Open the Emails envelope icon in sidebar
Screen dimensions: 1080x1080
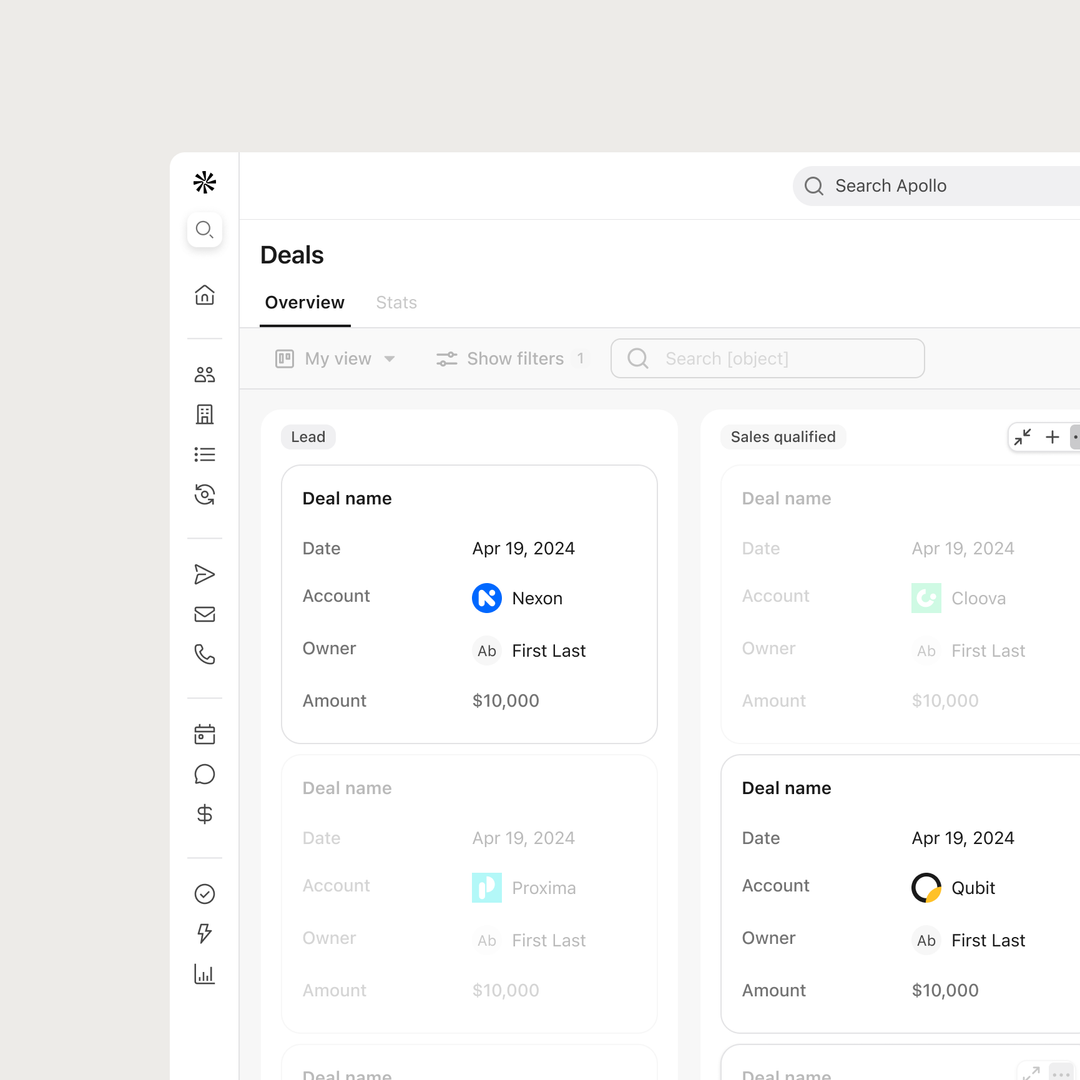(204, 614)
